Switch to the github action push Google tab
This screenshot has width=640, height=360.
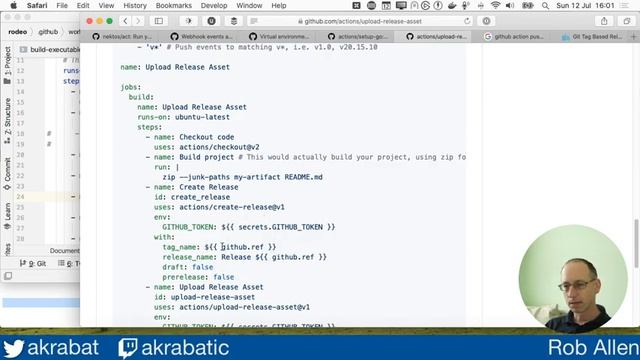click(515, 37)
